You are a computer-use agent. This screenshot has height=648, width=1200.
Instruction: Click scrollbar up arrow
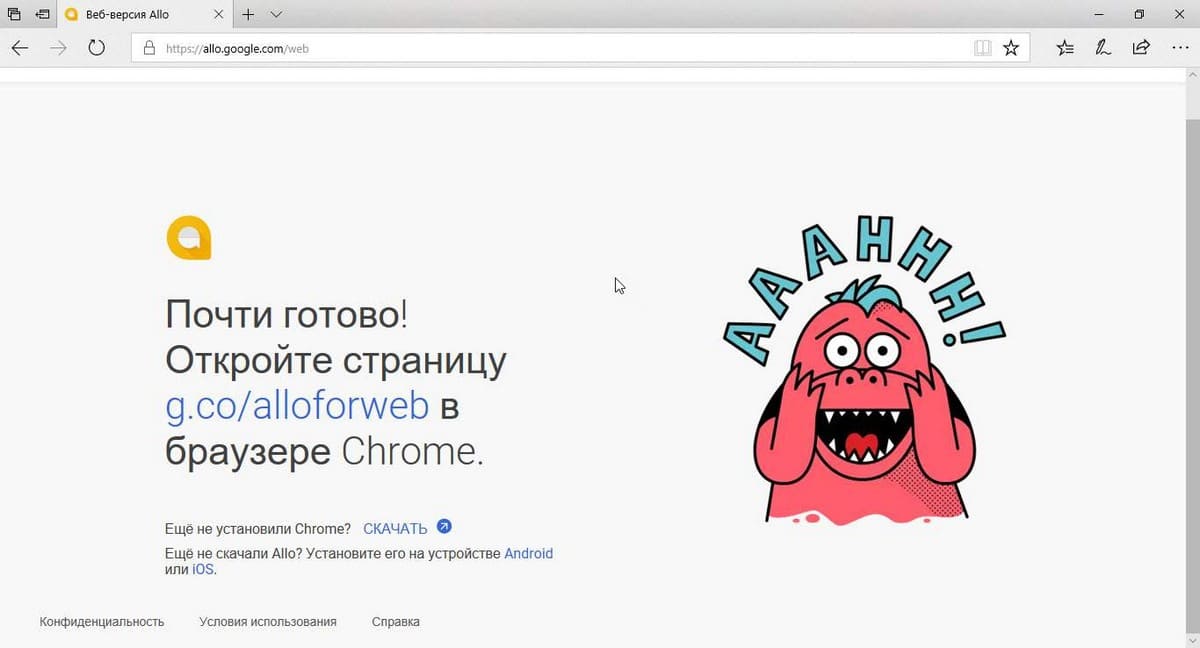coord(1192,76)
